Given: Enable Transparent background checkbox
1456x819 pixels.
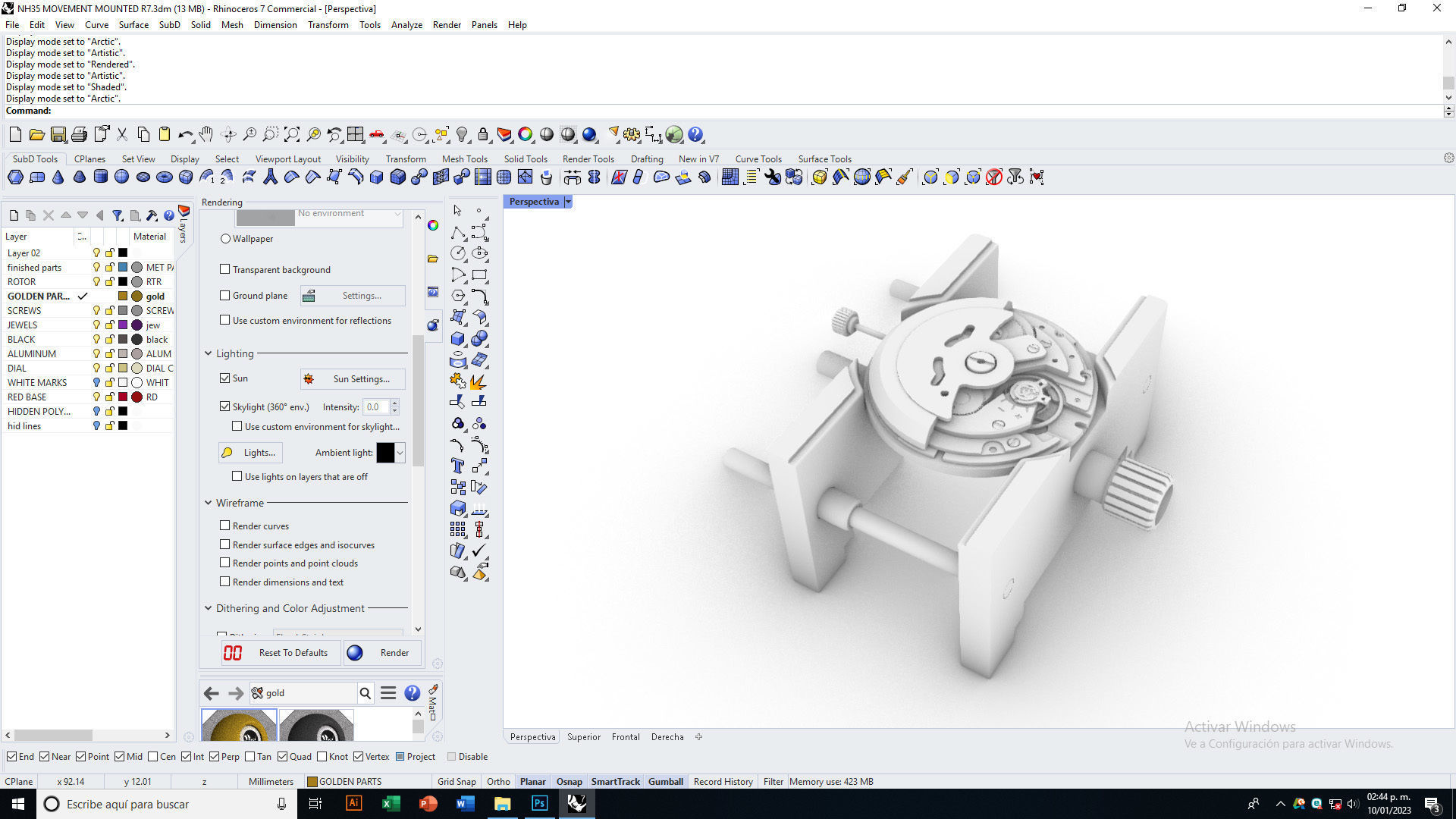Looking at the screenshot, I should tap(225, 269).
